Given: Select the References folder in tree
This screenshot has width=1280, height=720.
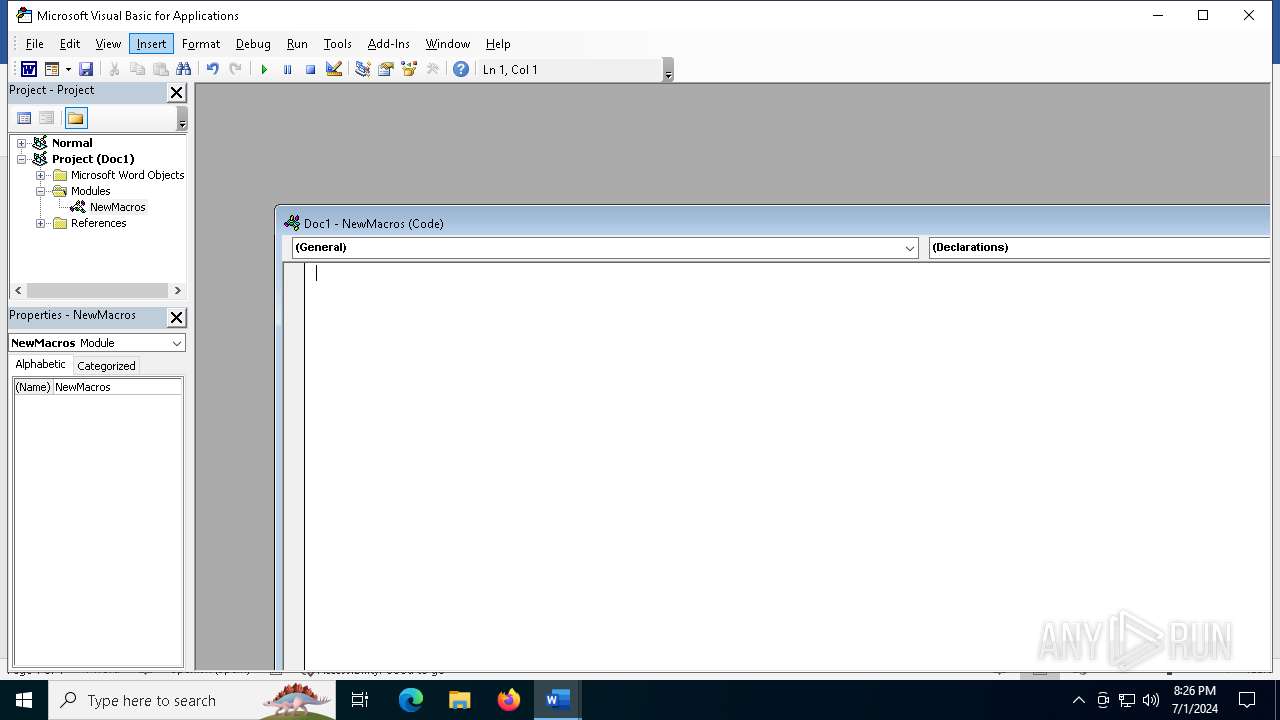Looking at the screenshot, I should pos(98,223).
